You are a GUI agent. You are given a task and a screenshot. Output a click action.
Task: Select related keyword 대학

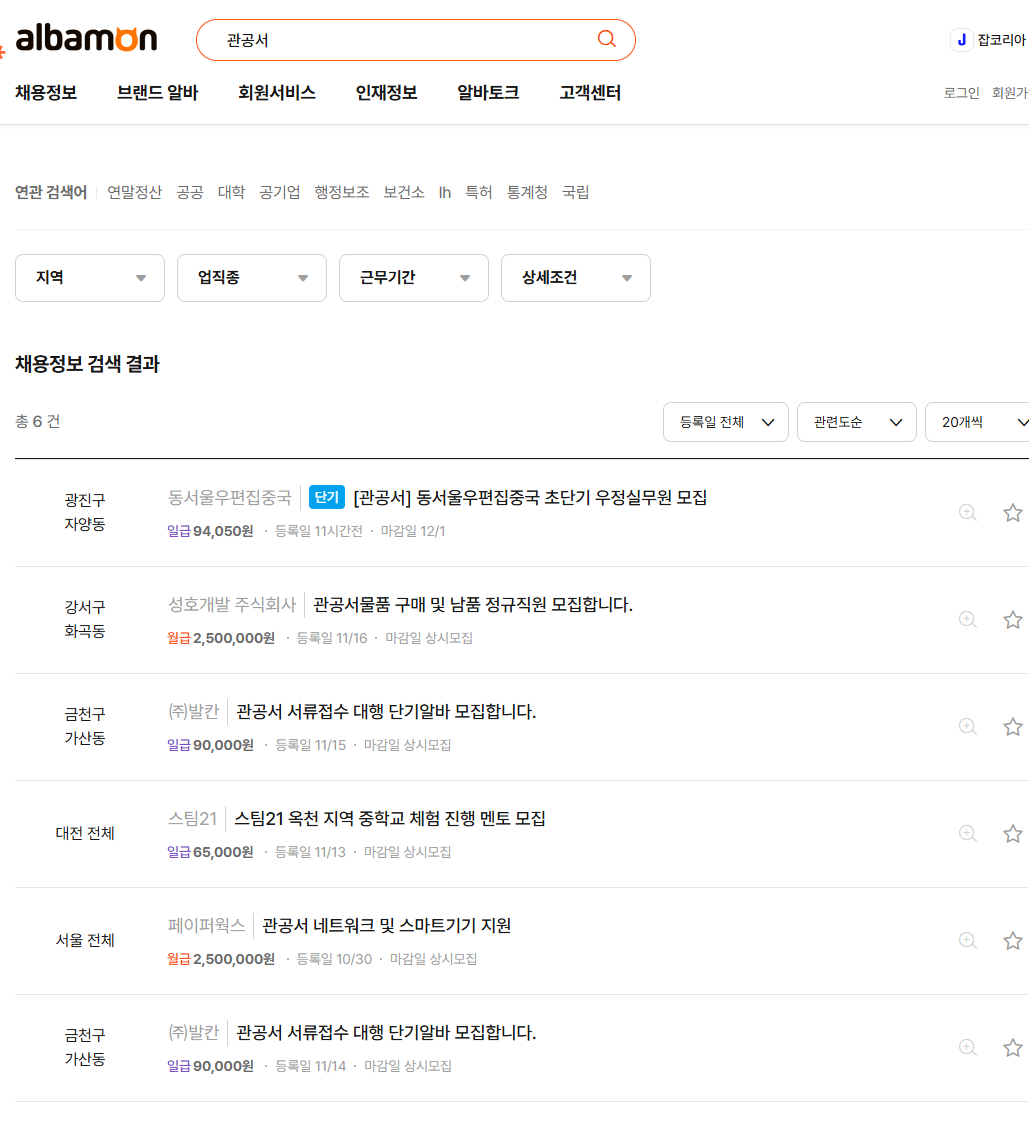(x=231, y=192)
